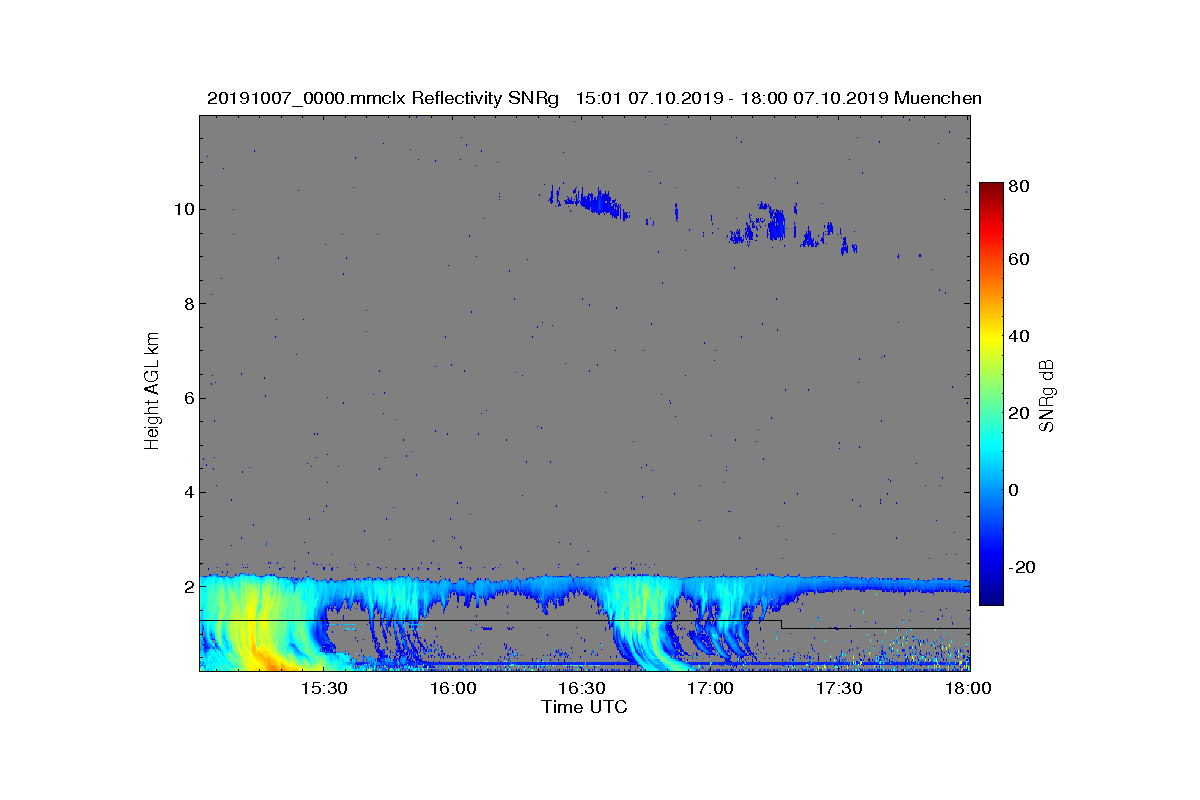Screen dimensions: 1200x800
Task: Click the height tick label 6
Action: [x=188, y=398]
